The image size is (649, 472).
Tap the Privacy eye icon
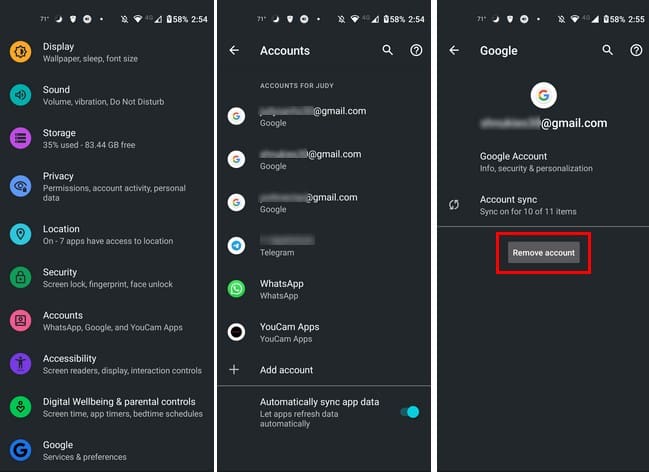pos(20,186)
